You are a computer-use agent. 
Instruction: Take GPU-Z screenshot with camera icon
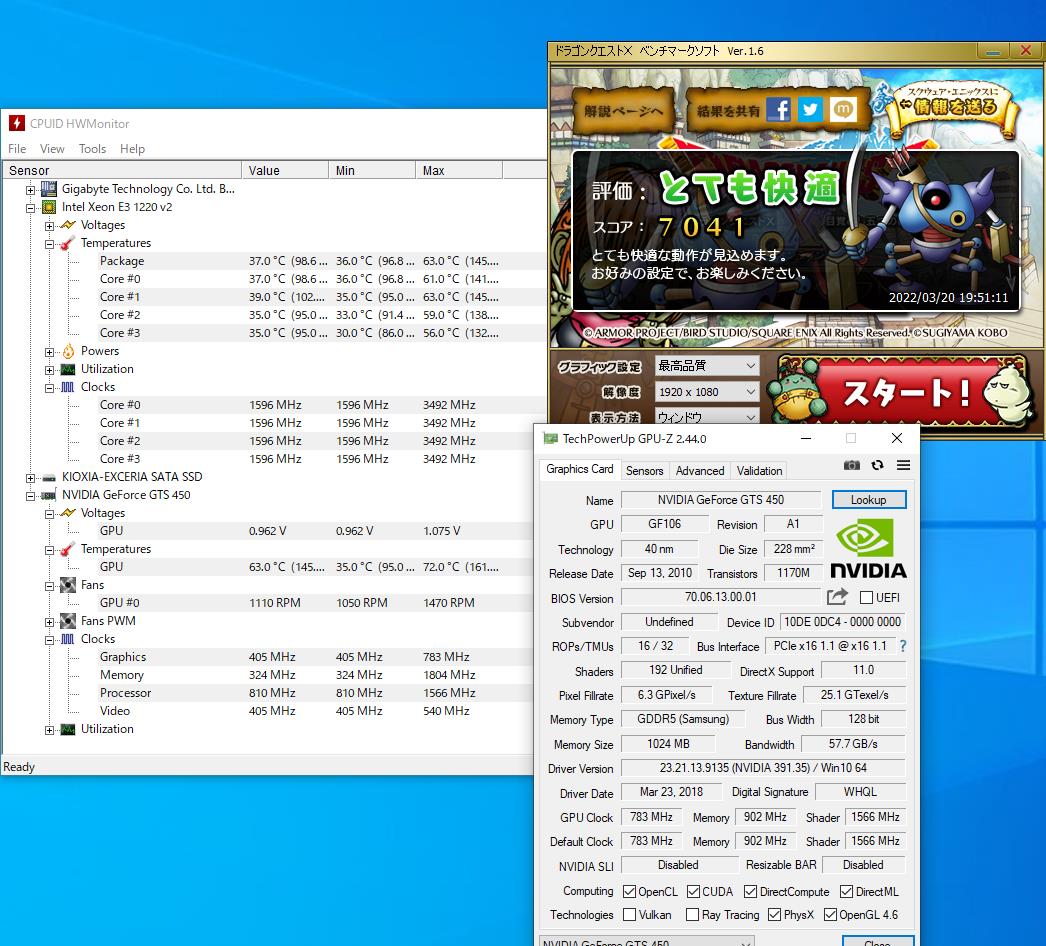(x=852, y=465)
